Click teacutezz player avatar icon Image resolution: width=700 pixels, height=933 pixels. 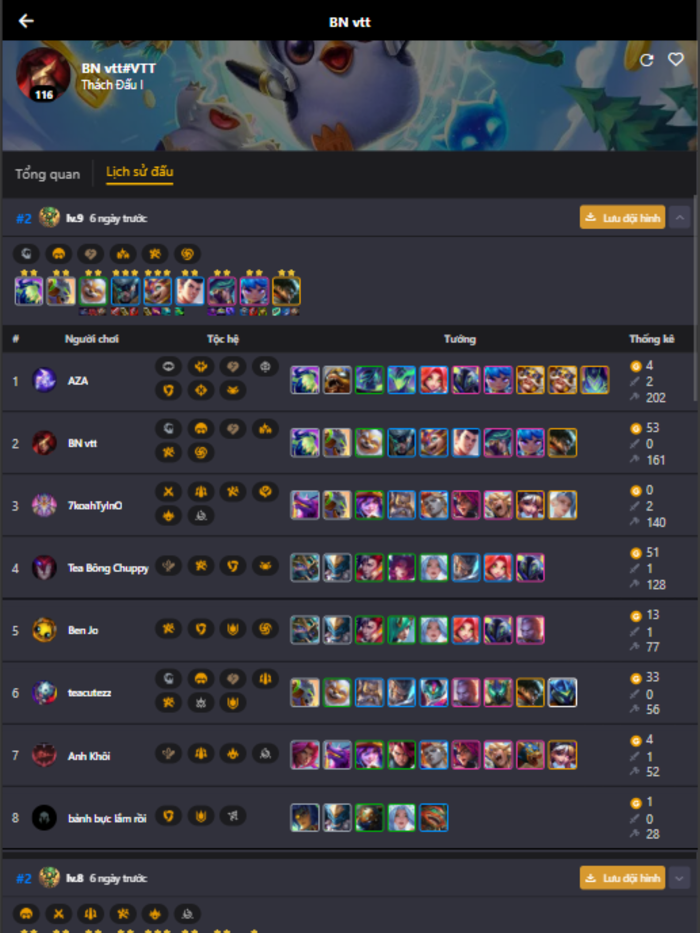point(44,693)
